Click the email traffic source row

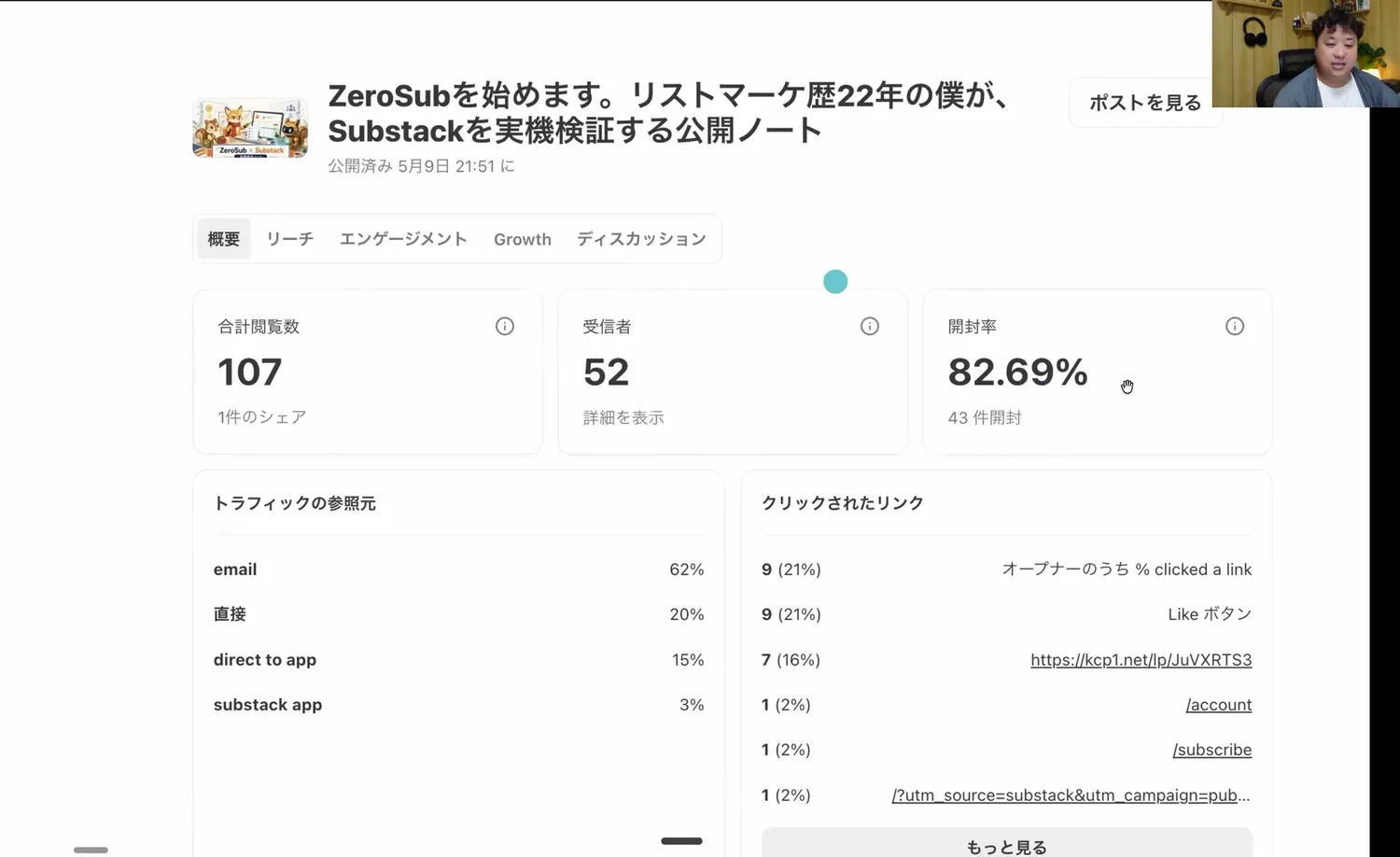(x=458, y=569)
